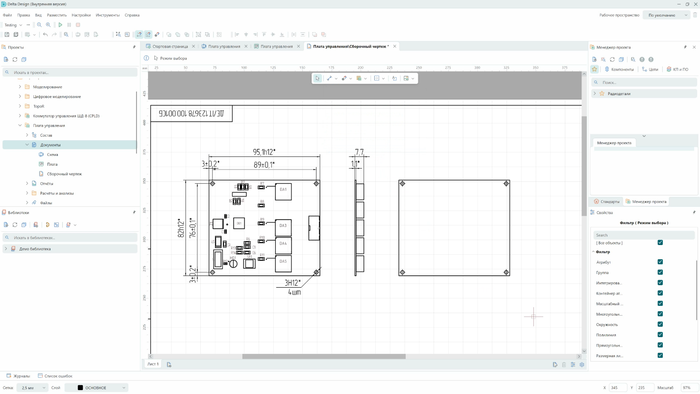Viewport: 700px width, 394px height.
Task: Click the green Run play icon
Action: point(60,25)
